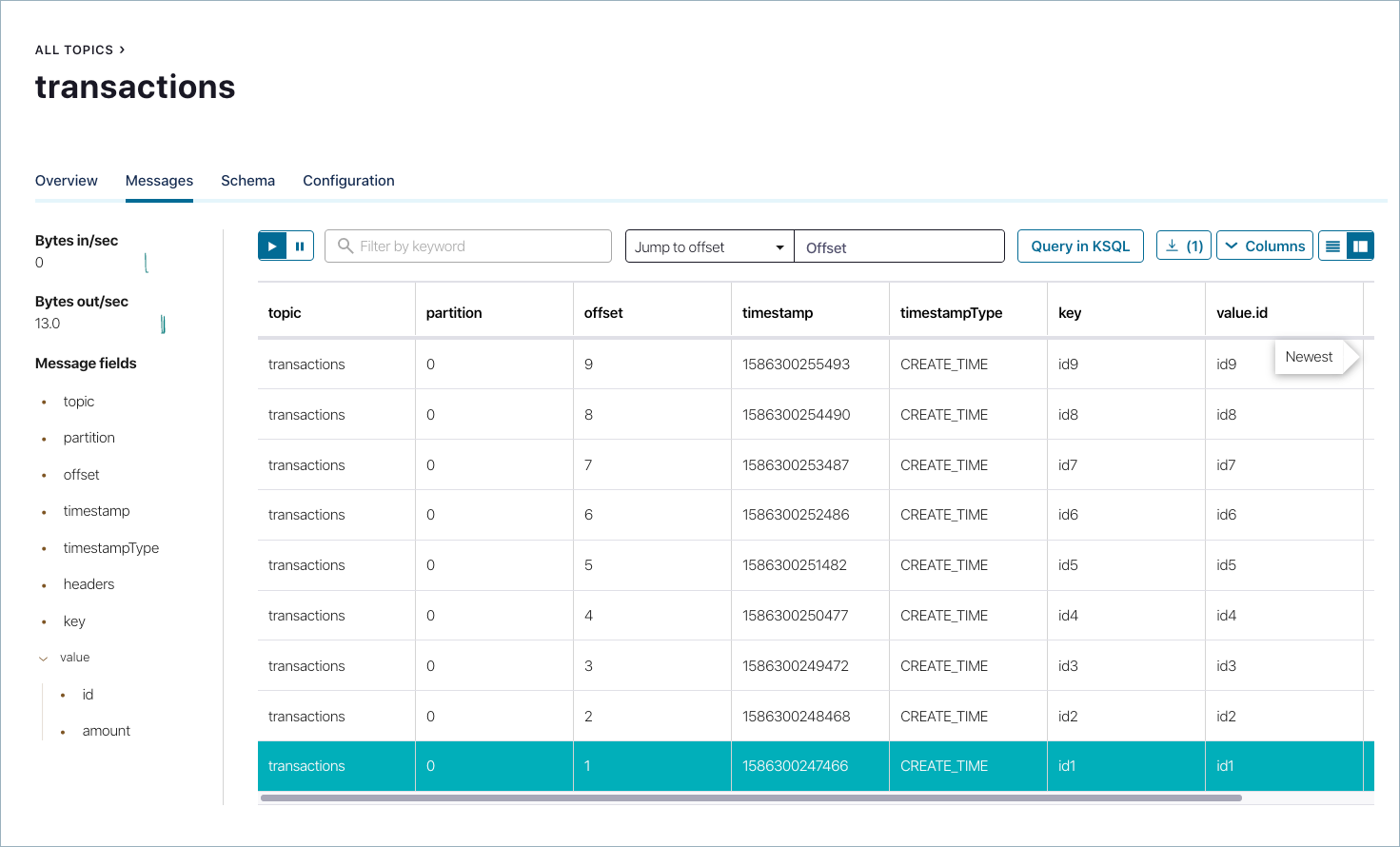This screenshot has height=847, width=1400.
Task: Click the Offset input field
Action: click(898, 247)
